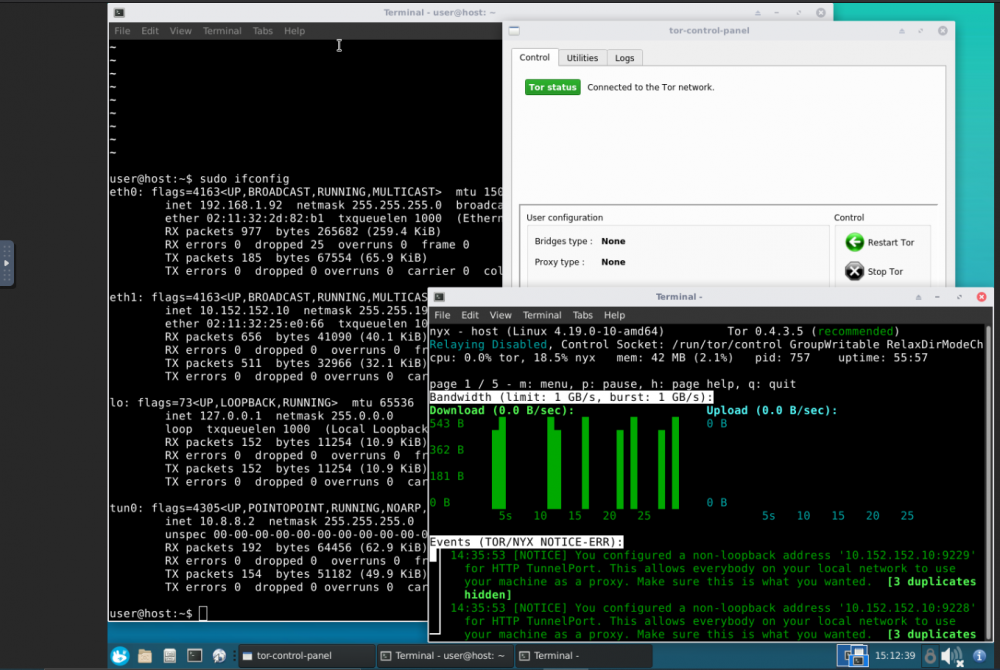The width and height of the screenshot is (1000, 670).
Task: Click the blue info tray icon
Action: click(979, 656)
